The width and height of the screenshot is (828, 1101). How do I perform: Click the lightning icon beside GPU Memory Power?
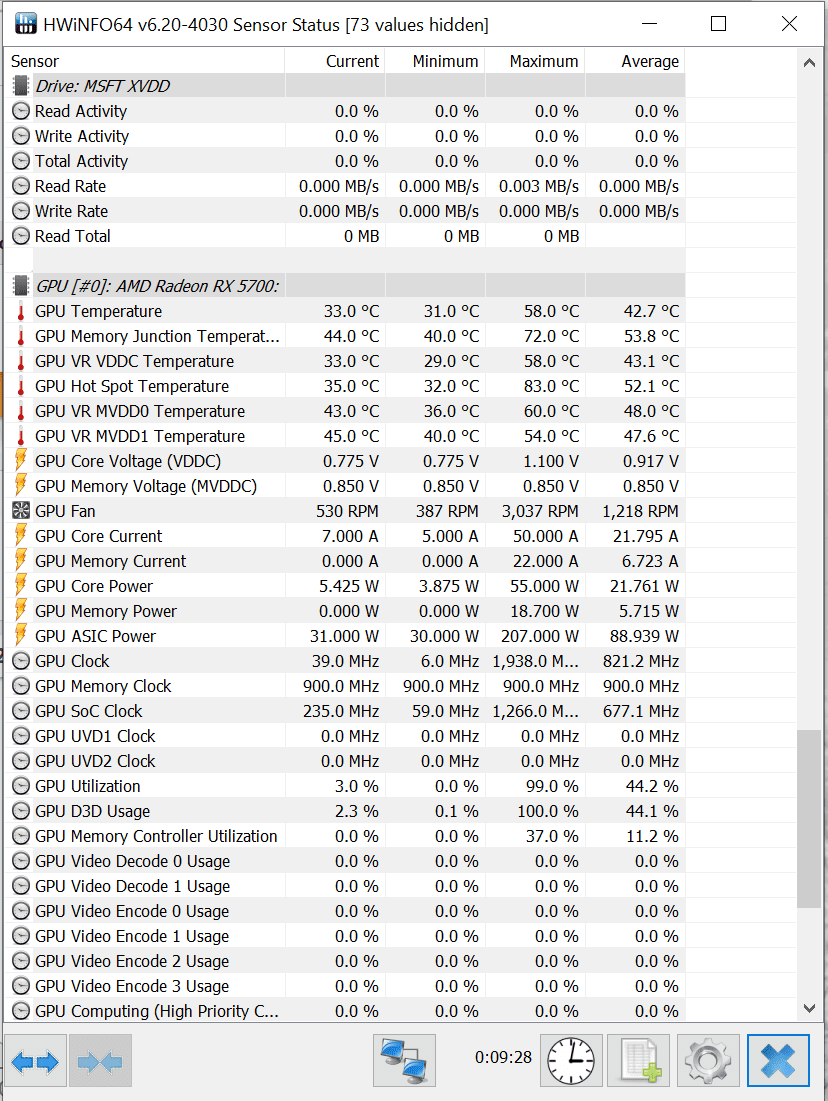point(21,611)
